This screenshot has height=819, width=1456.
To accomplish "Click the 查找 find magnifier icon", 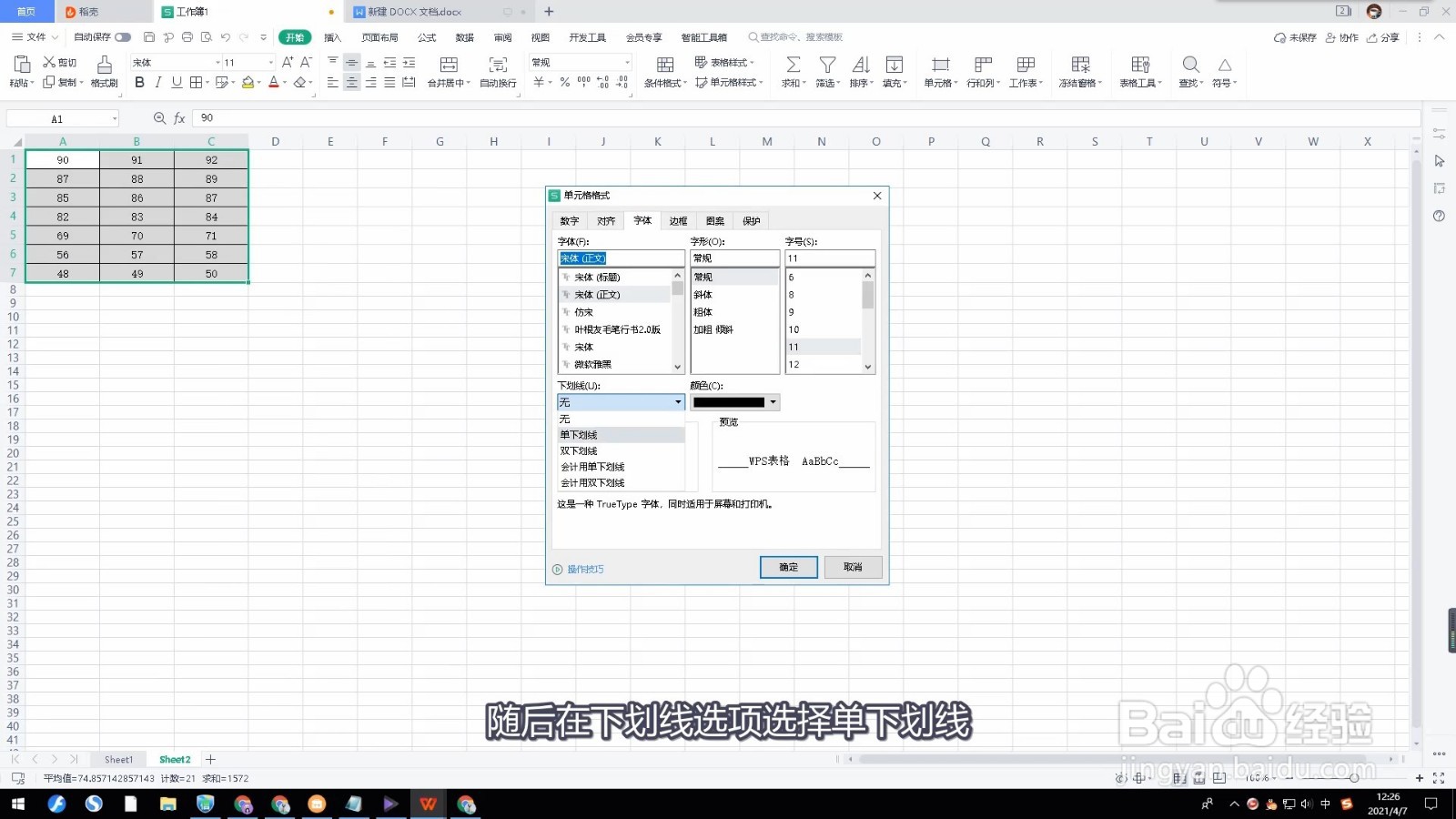I will pyautogui.click(x=1190, y=65).
